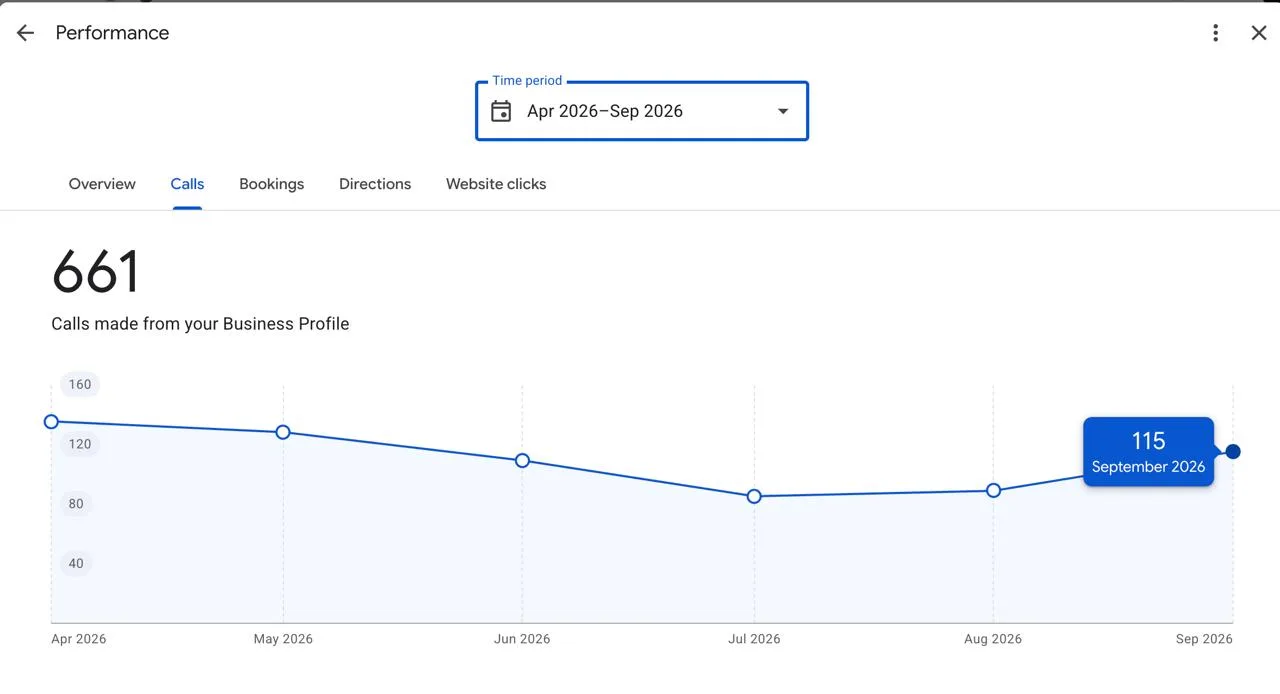Switch to the Overview tab

click(x=102, y=184)
